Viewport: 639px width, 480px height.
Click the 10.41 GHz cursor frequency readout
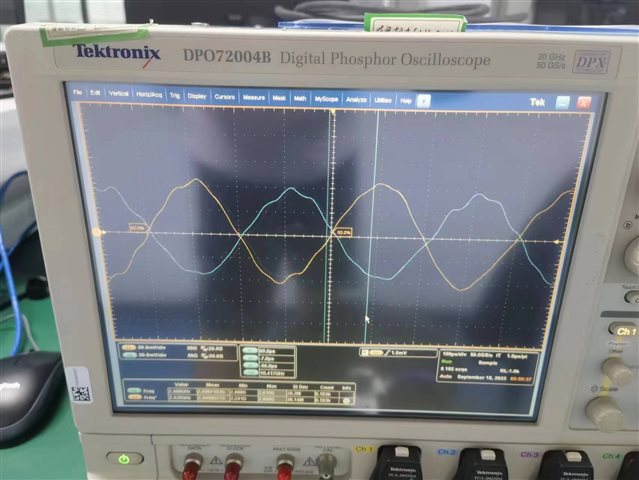click(x=276, y=373)
